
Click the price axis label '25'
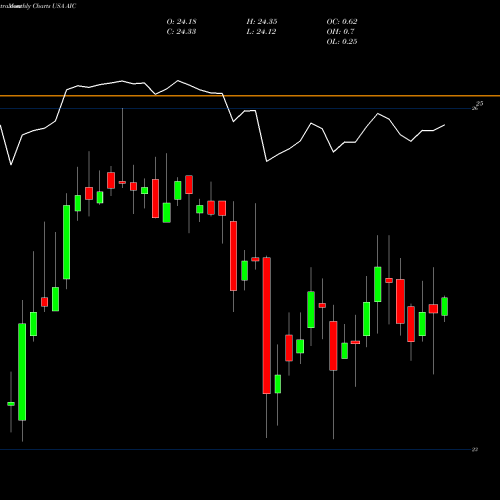[479, 104]
